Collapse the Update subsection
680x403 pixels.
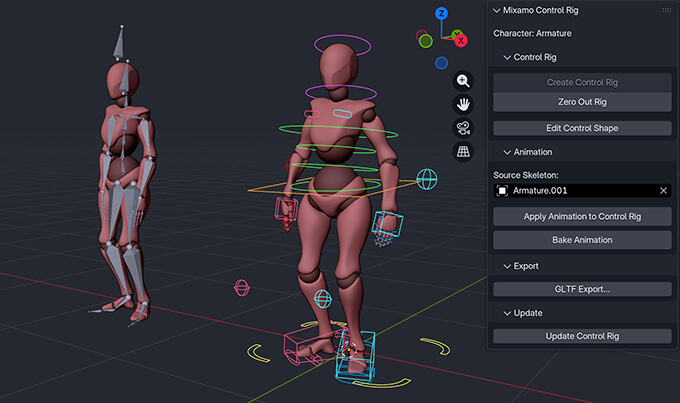[x=507, y=313]
